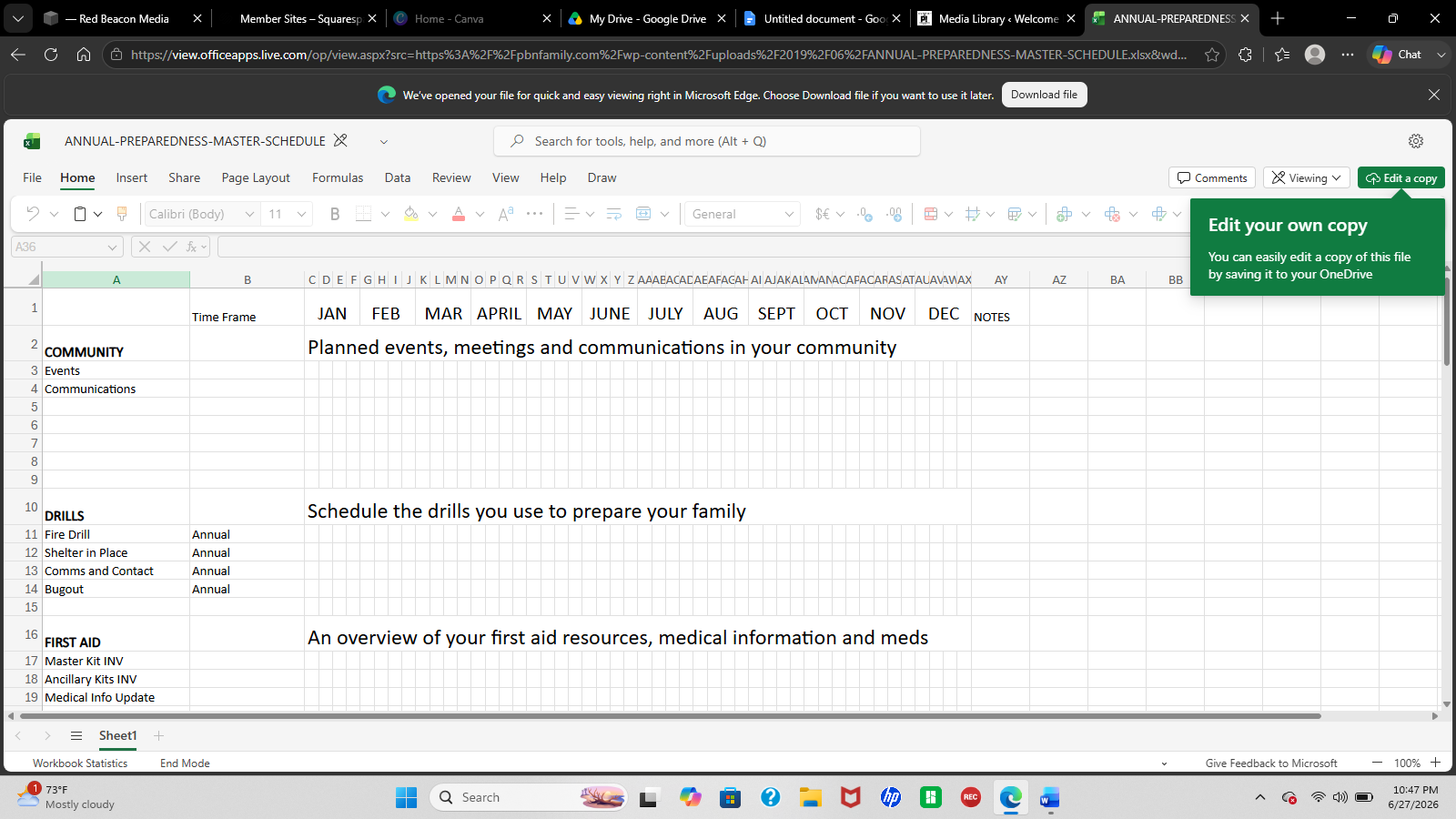Click the Merge cells icon

point(643,214)
